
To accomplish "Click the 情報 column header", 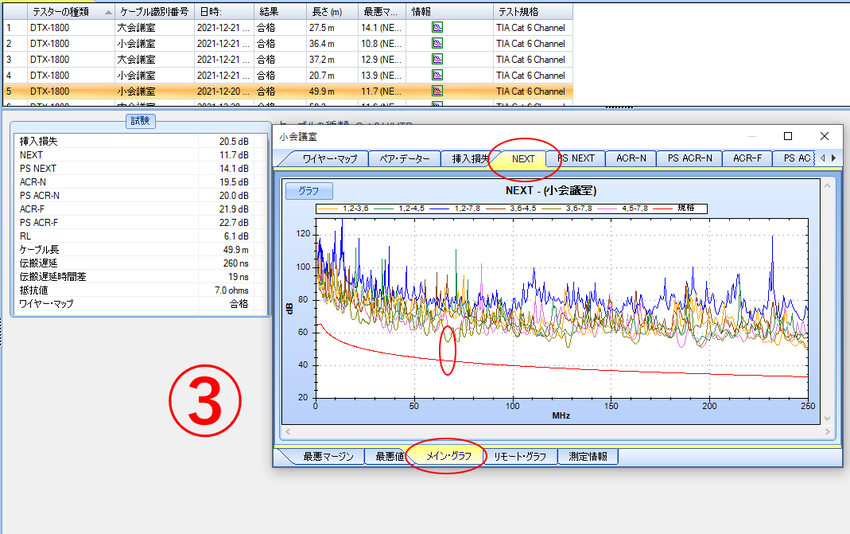I will tap(449, 11).
